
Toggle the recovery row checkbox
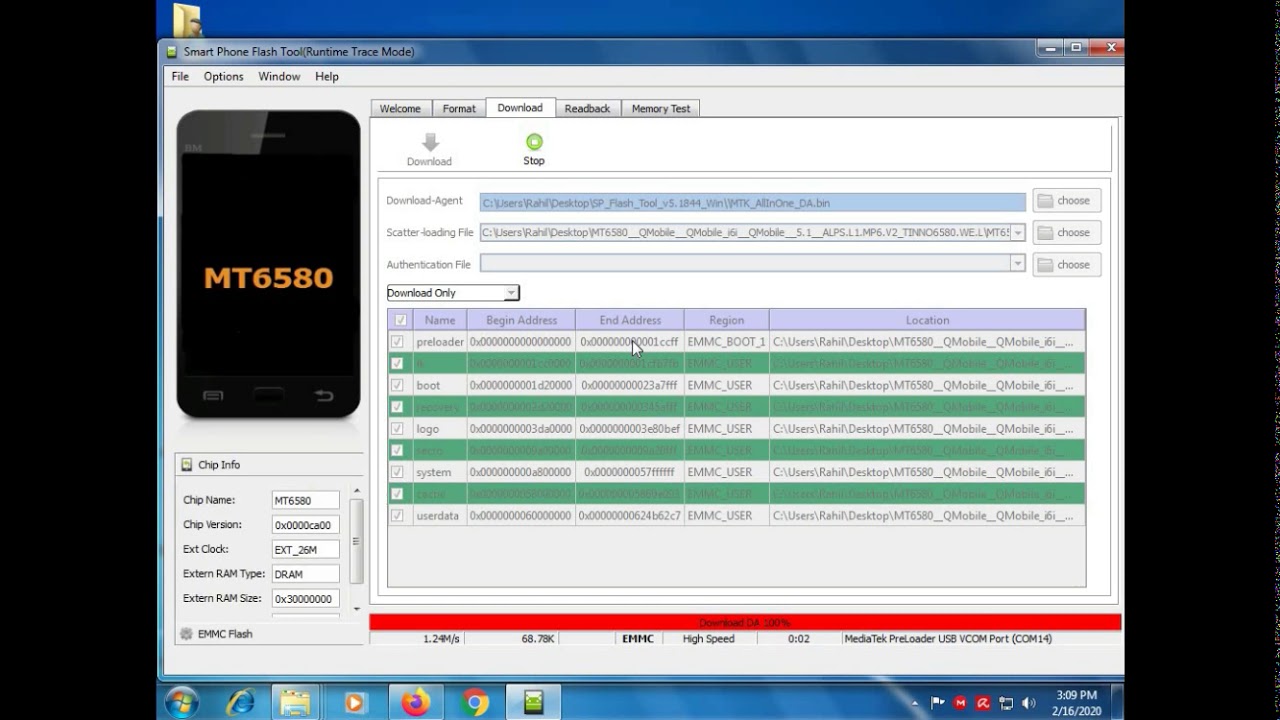(x=398, y=407)
